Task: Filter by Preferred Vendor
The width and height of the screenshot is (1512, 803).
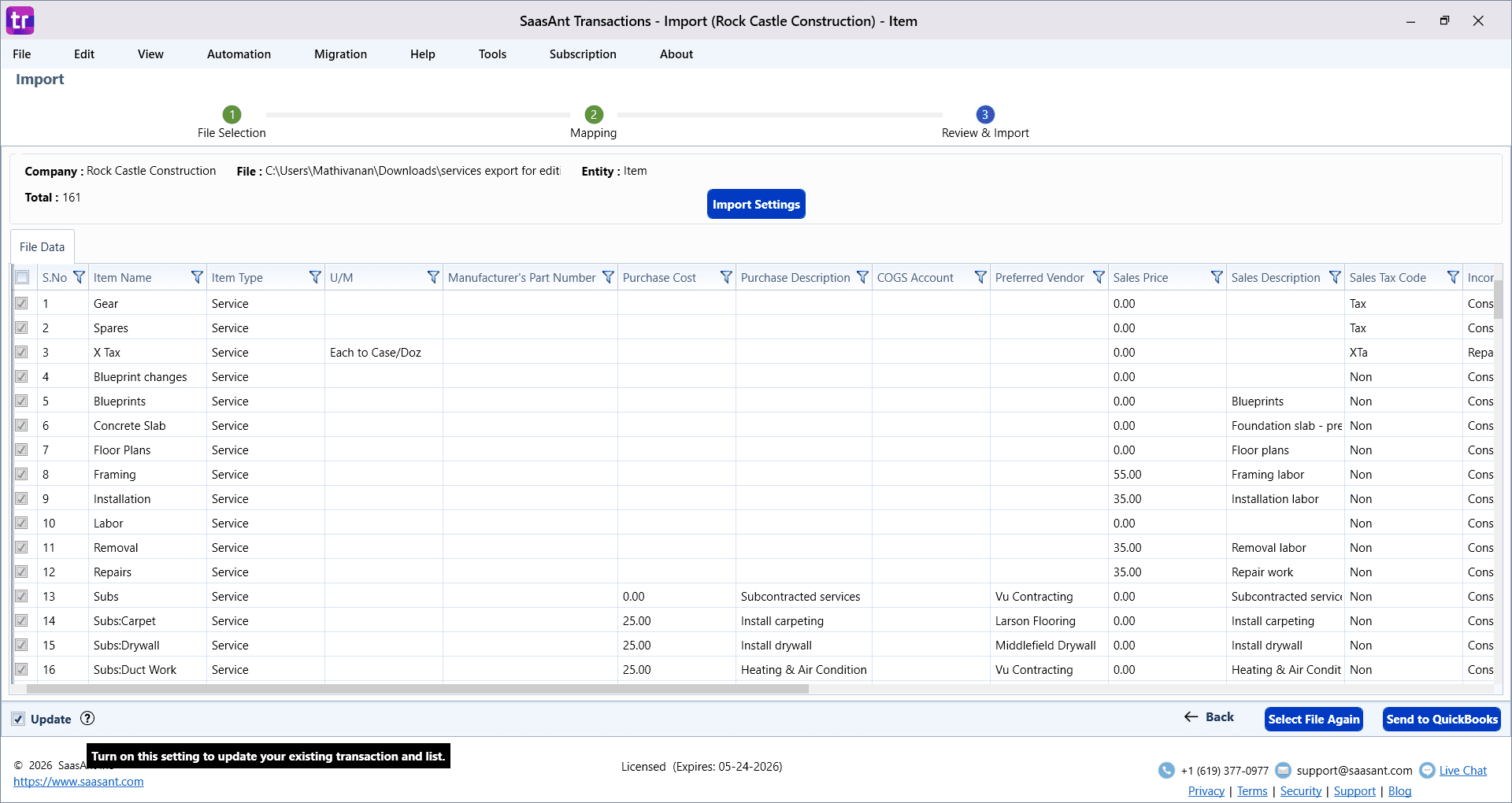Action: pos(1098,277)
